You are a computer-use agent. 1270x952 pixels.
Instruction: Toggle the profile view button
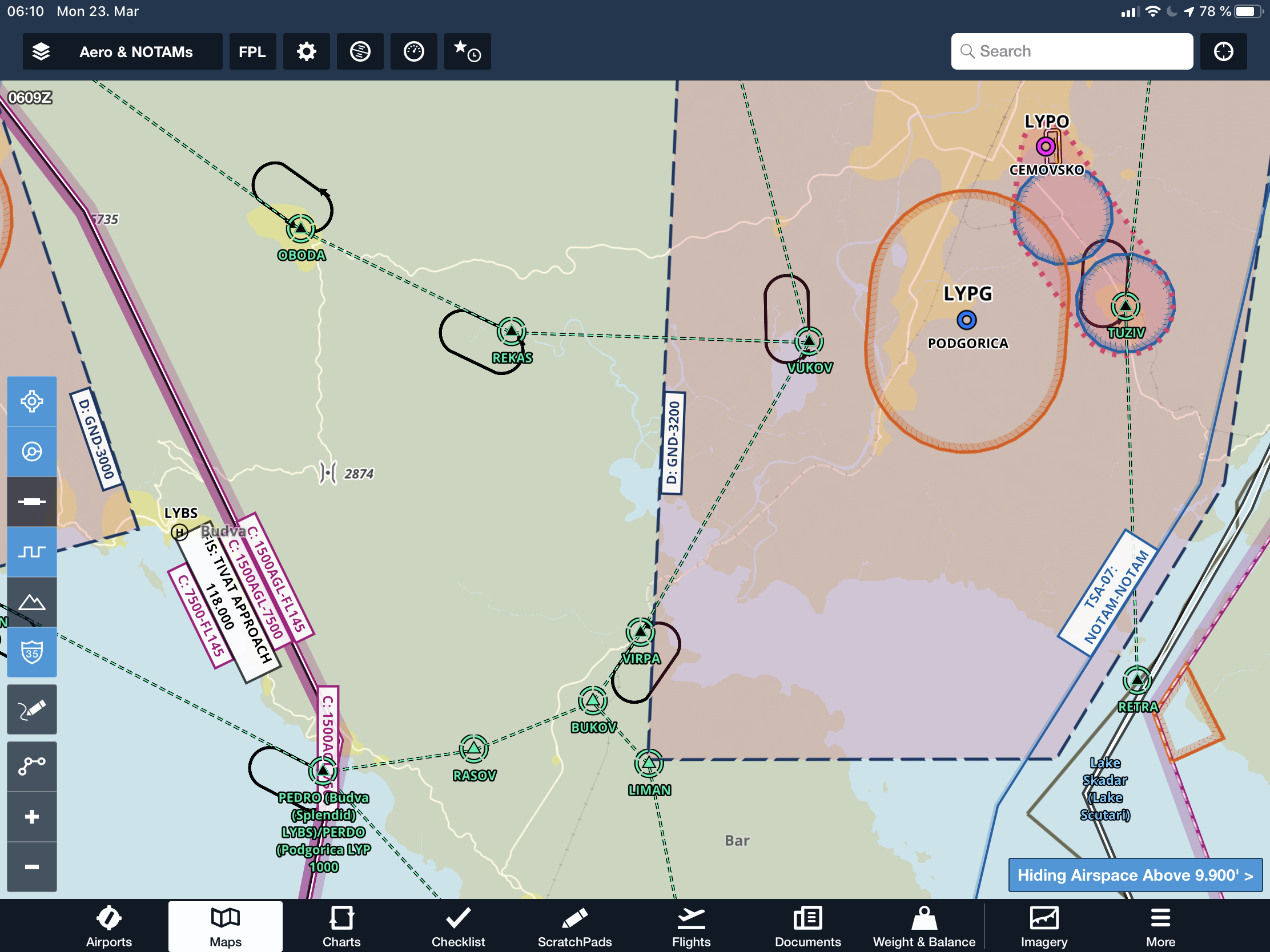point(31,552)
